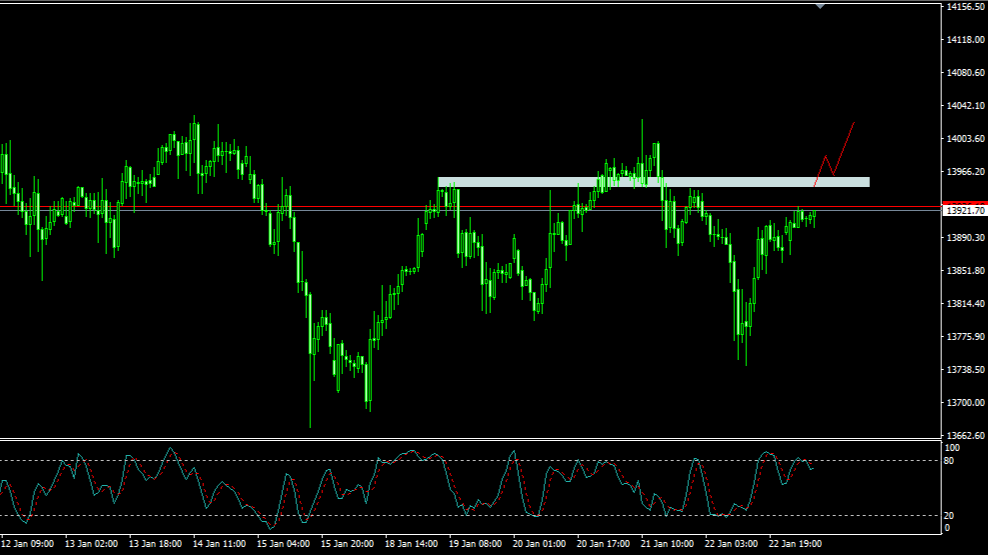Click price scale value 14003.60
The height and width of the screenshot is (555, 988).
point(965,139)
